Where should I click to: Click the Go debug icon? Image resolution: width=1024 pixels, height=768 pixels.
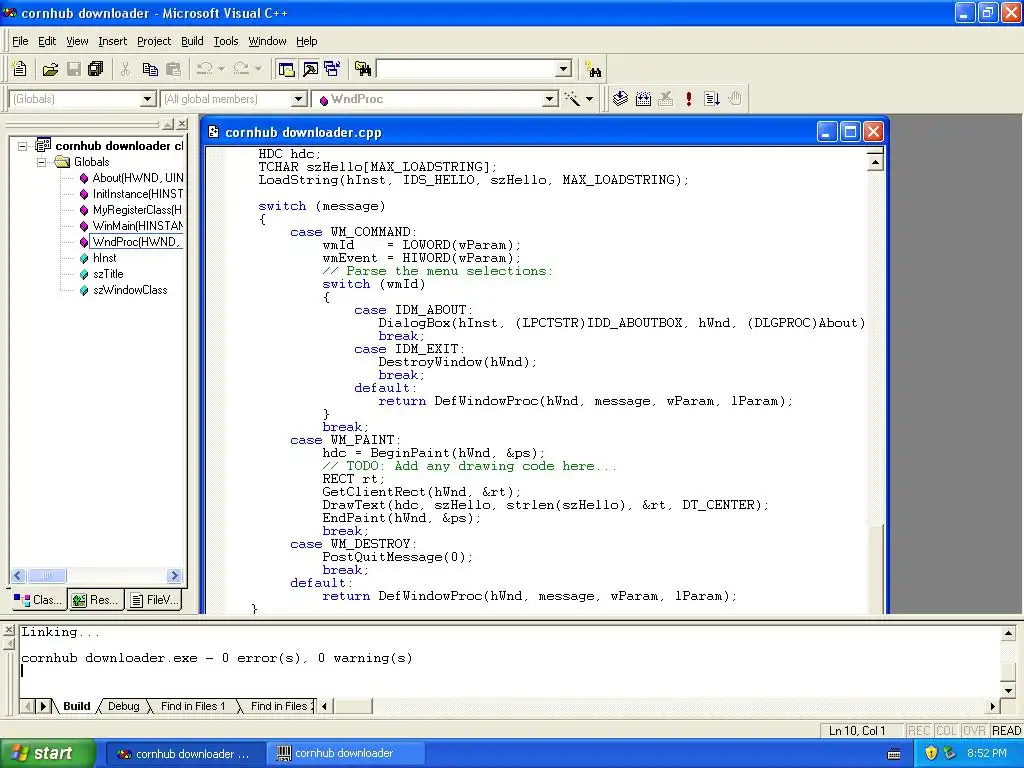point(712,99)
